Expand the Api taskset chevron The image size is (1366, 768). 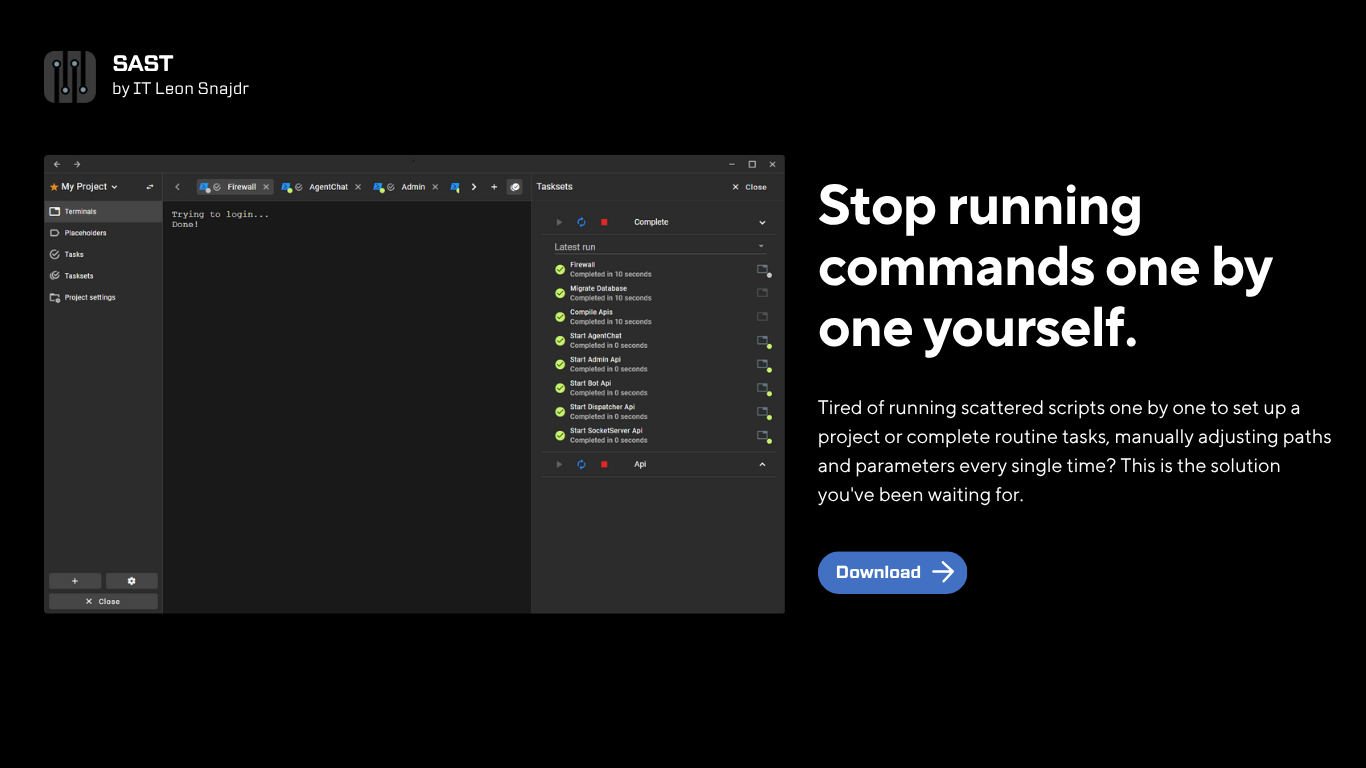click(762, 464)
